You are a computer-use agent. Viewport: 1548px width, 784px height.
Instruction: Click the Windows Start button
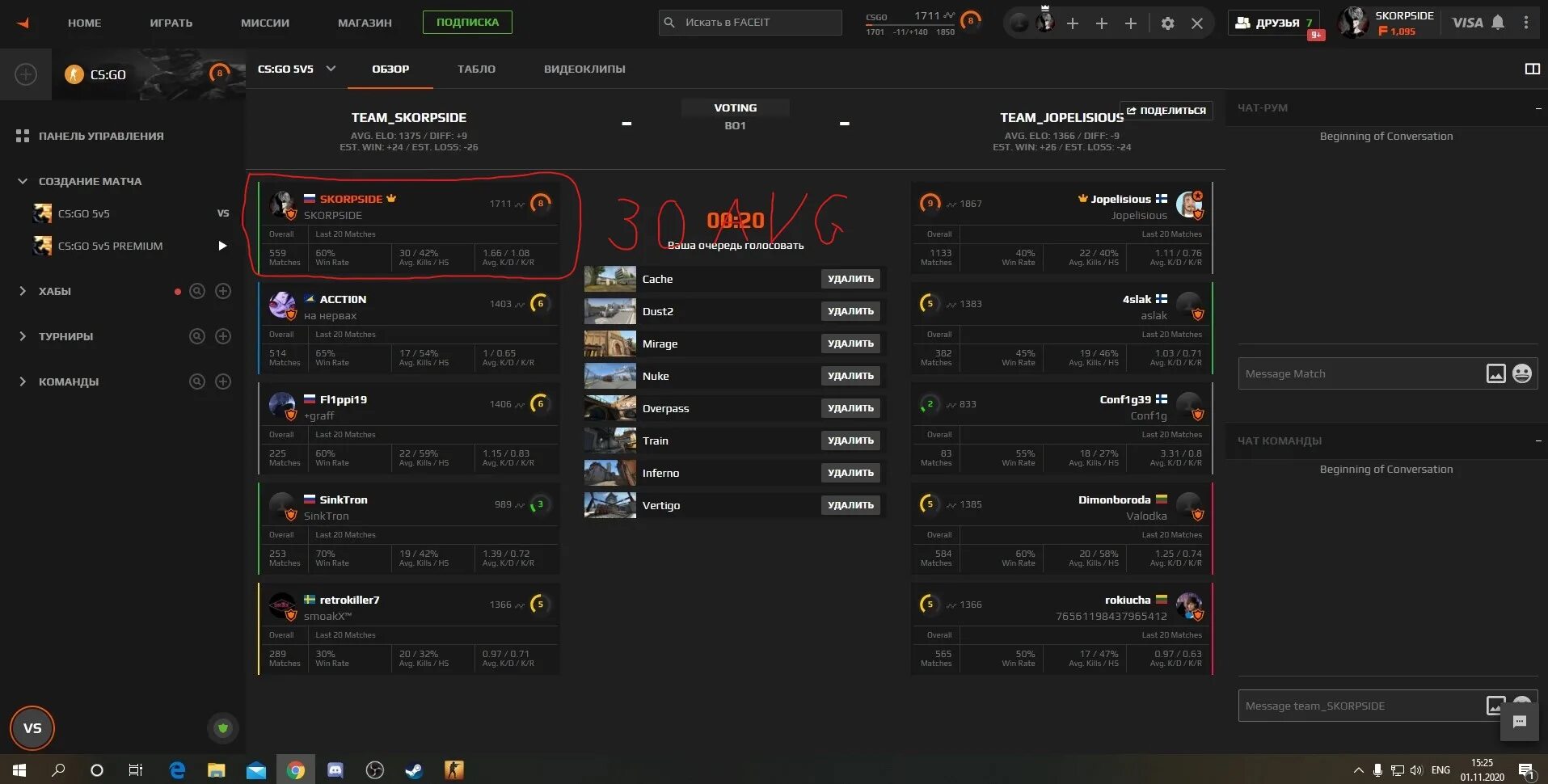pos(19,770)
